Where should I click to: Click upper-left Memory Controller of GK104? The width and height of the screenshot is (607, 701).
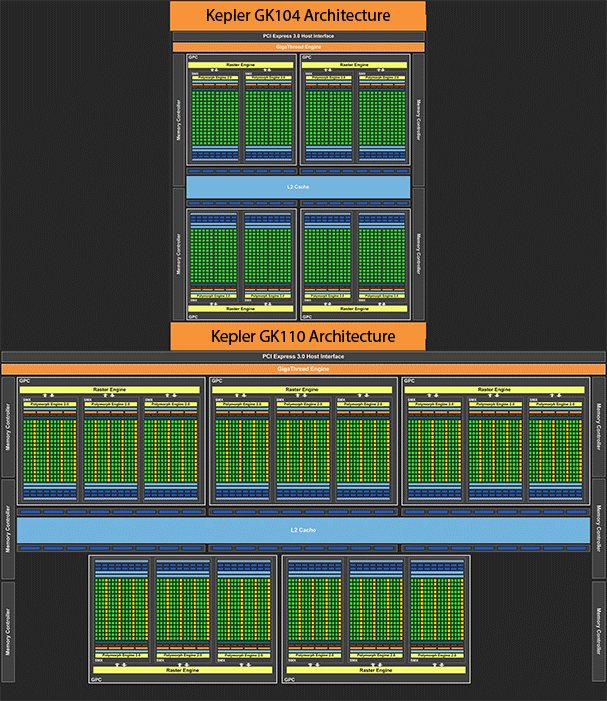point(179,120)
